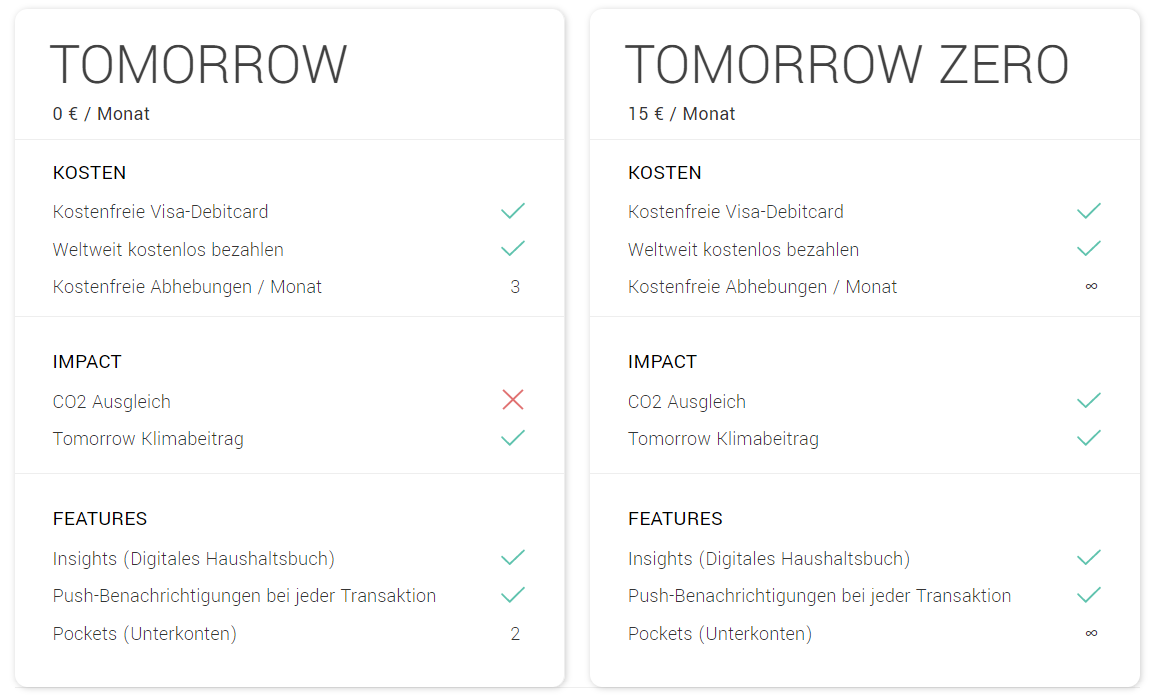Click checkmark for Tomorrow Klimabeitrag in Tomorrow plan
Viewport: 1154px width, 697px height.
click(513, 438)
